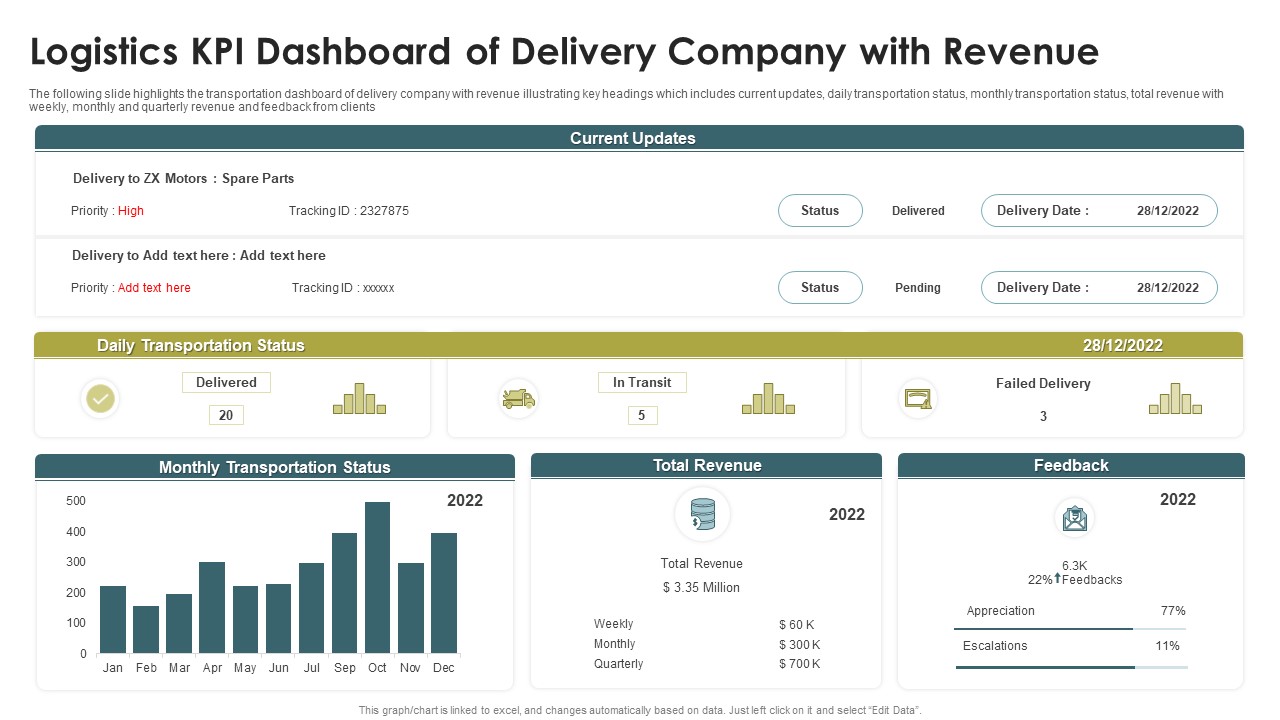Click the 11% Escalations value

(1167, 646)
